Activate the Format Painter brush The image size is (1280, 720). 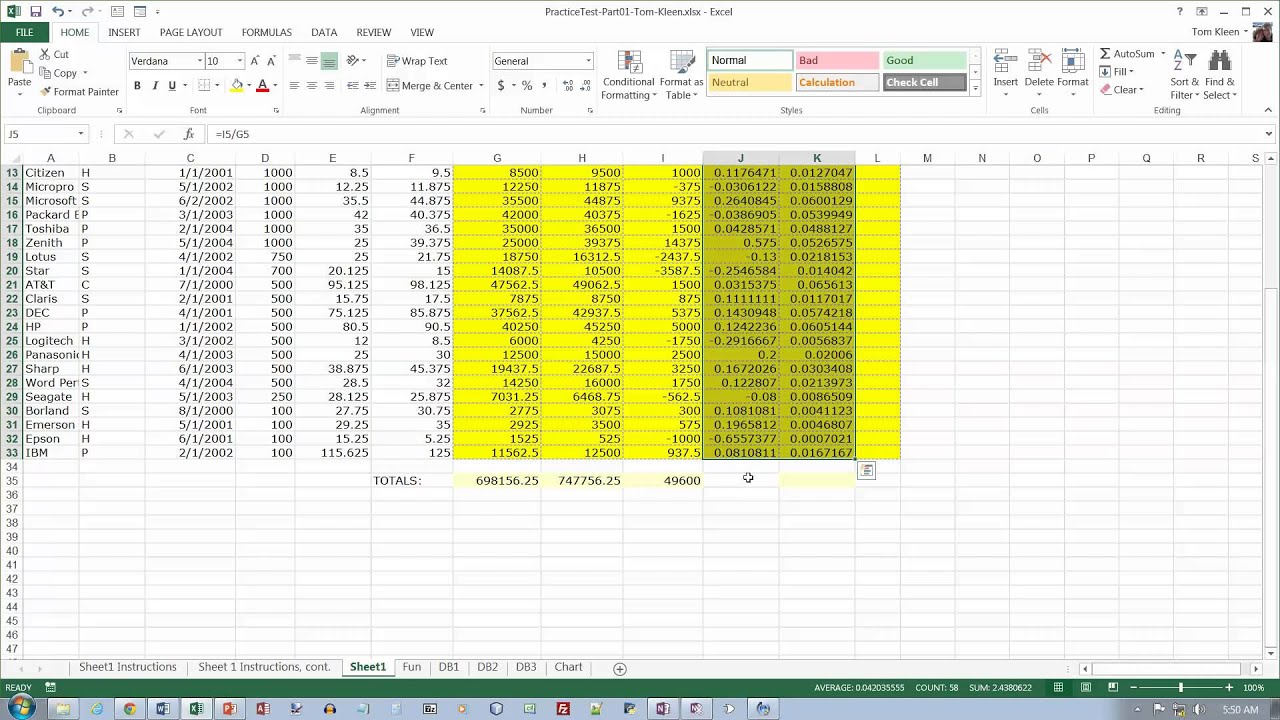[78, 92]
